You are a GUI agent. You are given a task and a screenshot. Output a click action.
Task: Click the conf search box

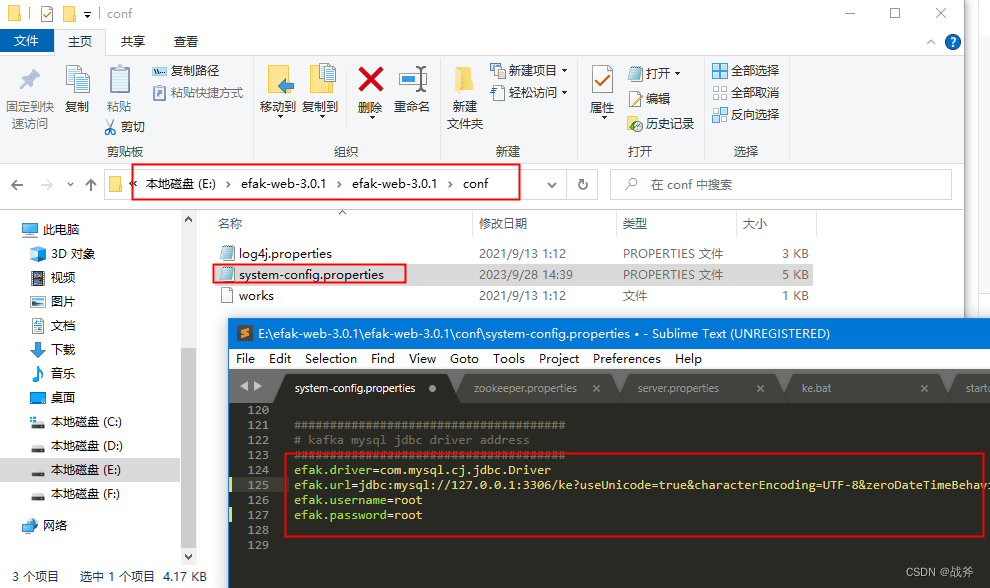pos(780,184)
